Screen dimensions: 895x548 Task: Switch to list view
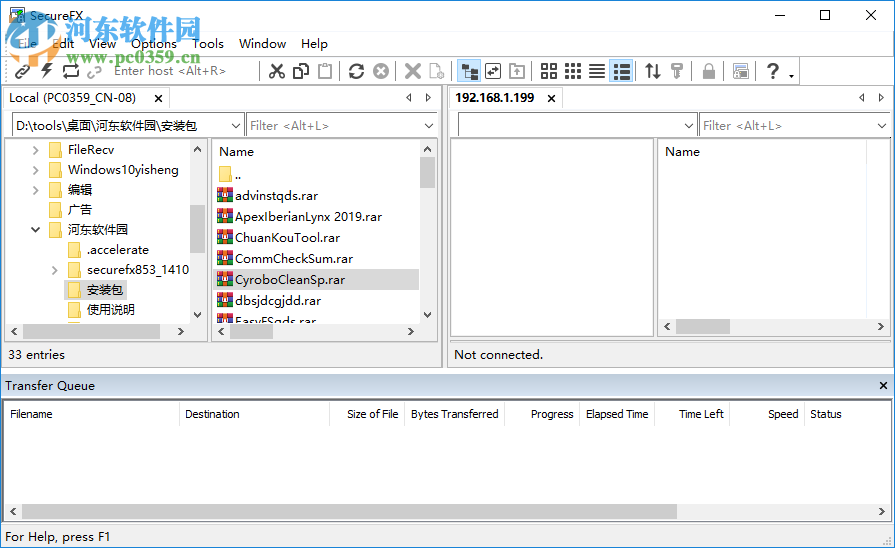pos(597,71)
